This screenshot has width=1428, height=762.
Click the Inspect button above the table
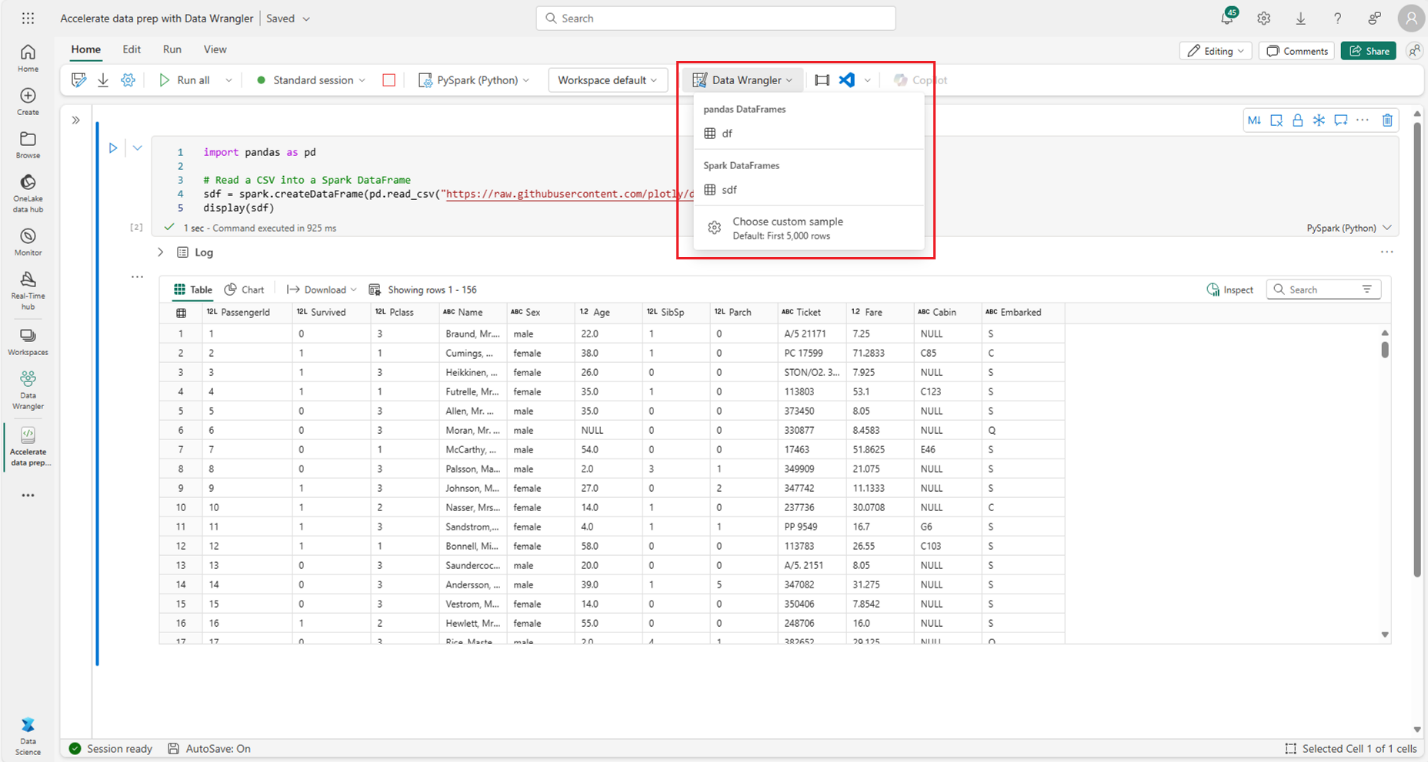(x=1230, y=290)
